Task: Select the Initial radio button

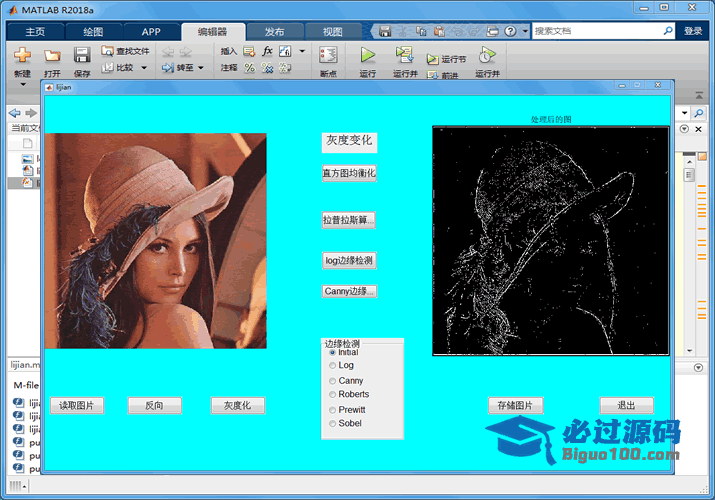Action: (x=332, y=352)
